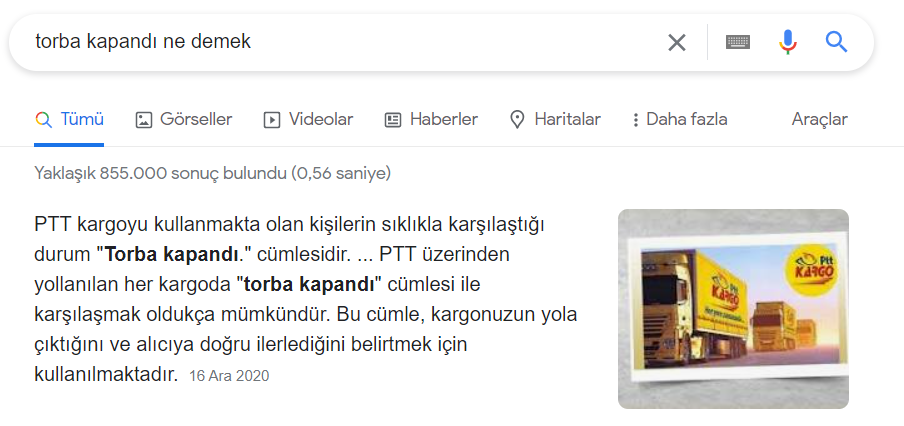This screenshot has height=426, width=904.
Task: Click the newspaper icon beside Haberler
Action: tap(393, 120)
